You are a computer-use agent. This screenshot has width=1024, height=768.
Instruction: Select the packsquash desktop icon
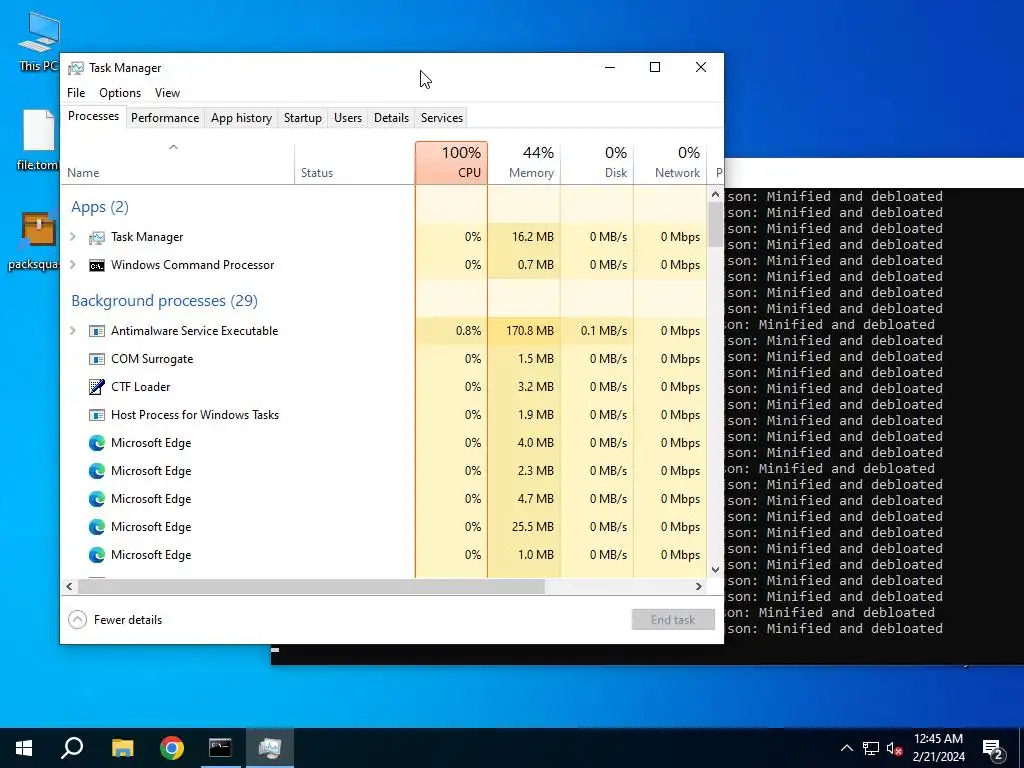point(34,240)
